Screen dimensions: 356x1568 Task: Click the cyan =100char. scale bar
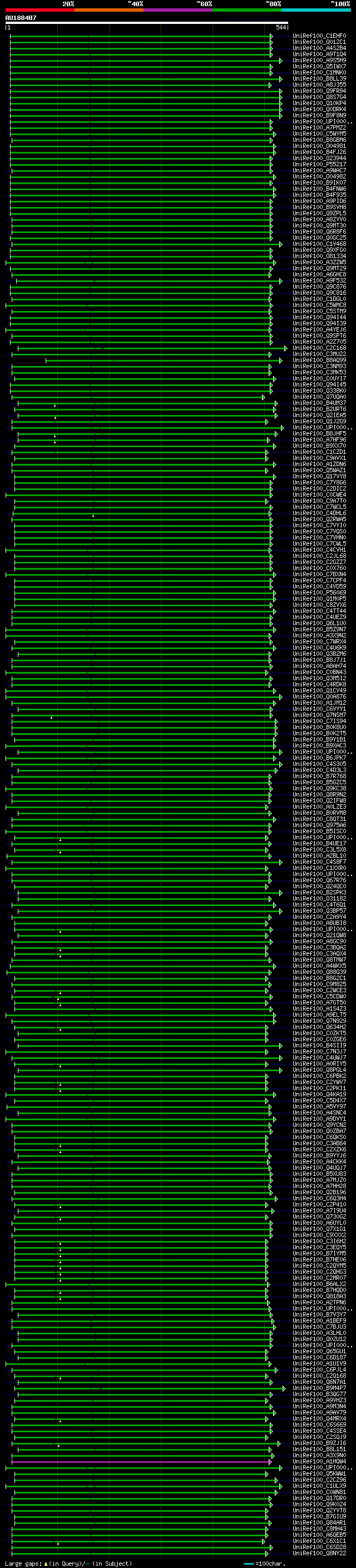[248, 1564]
